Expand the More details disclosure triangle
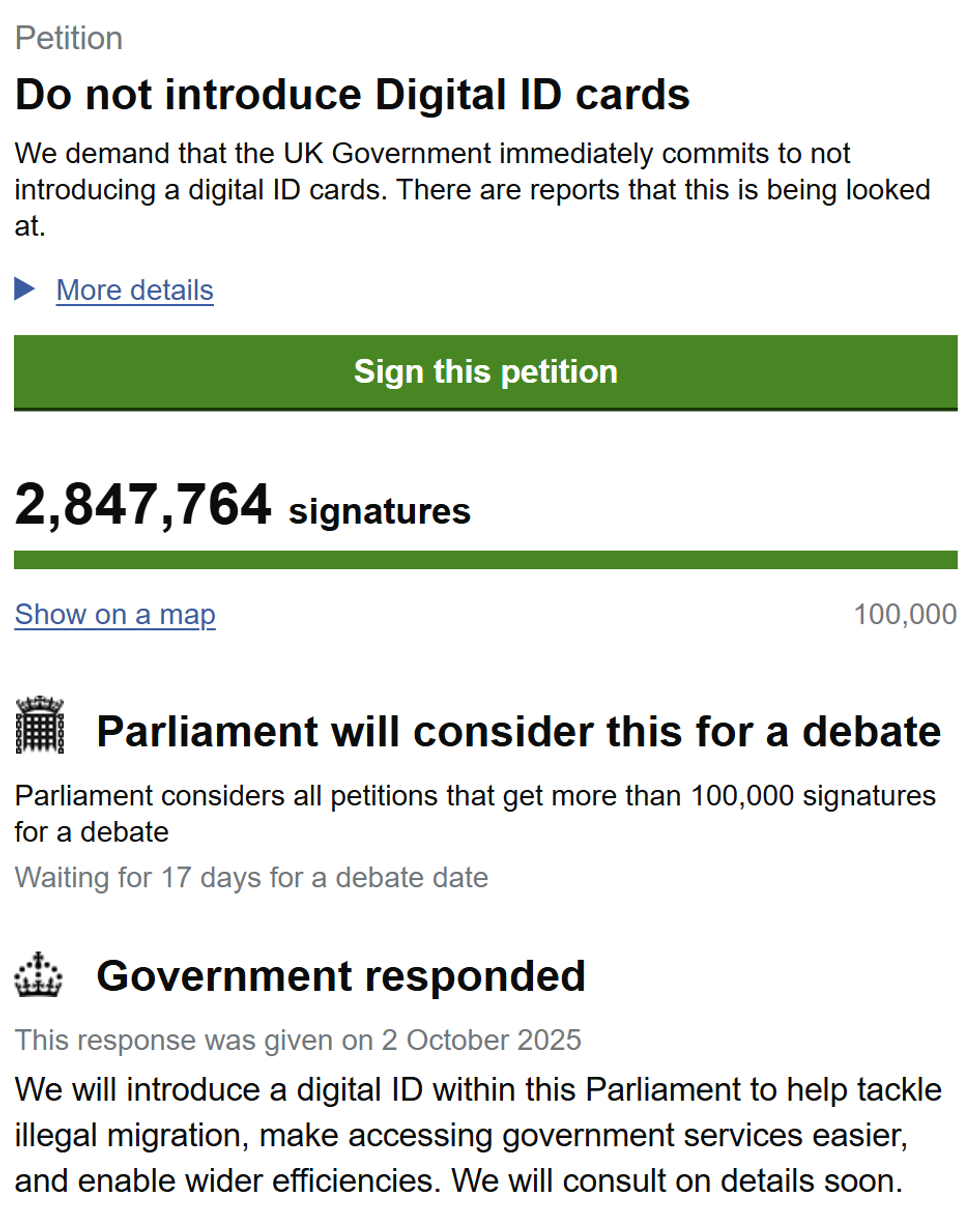This screenshot has height=1216, width=980. pyautogui.click(x=25, y=290)
